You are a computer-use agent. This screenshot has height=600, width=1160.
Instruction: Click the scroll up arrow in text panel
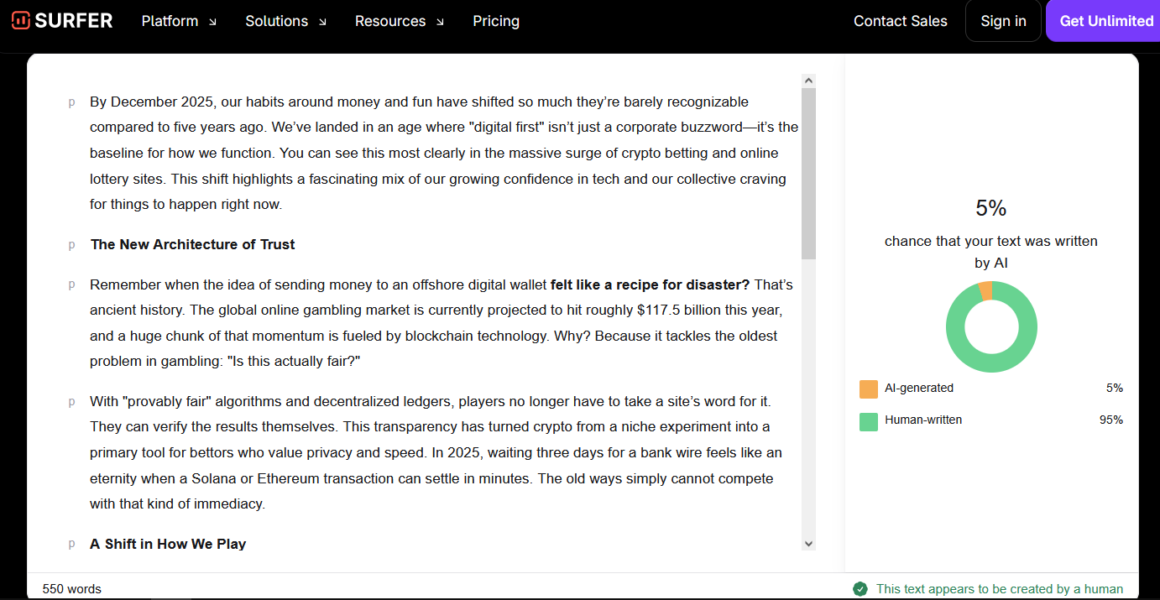809,81
